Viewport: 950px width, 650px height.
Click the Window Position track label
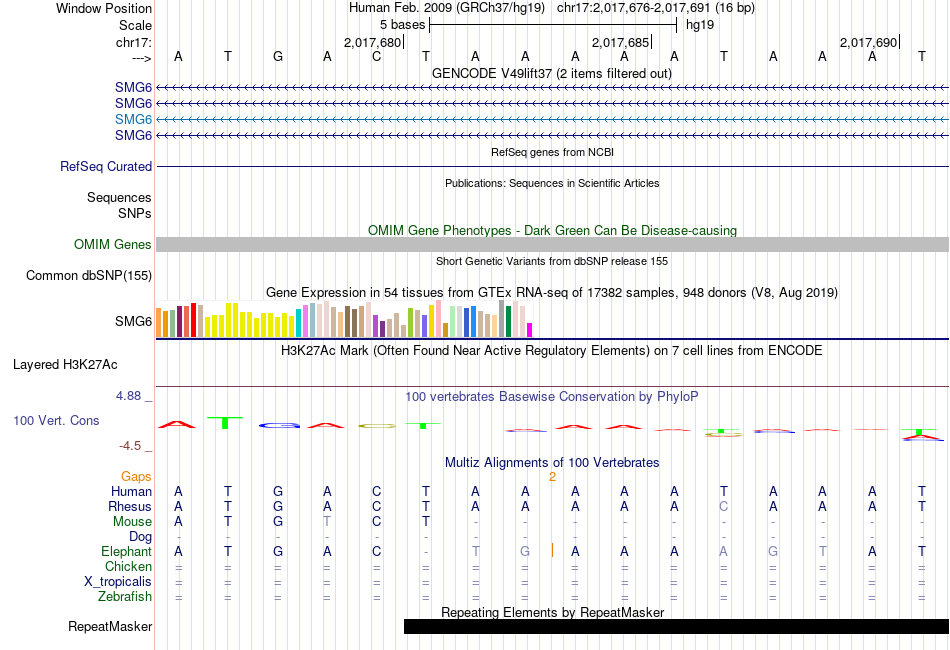(x=104, y=8)
